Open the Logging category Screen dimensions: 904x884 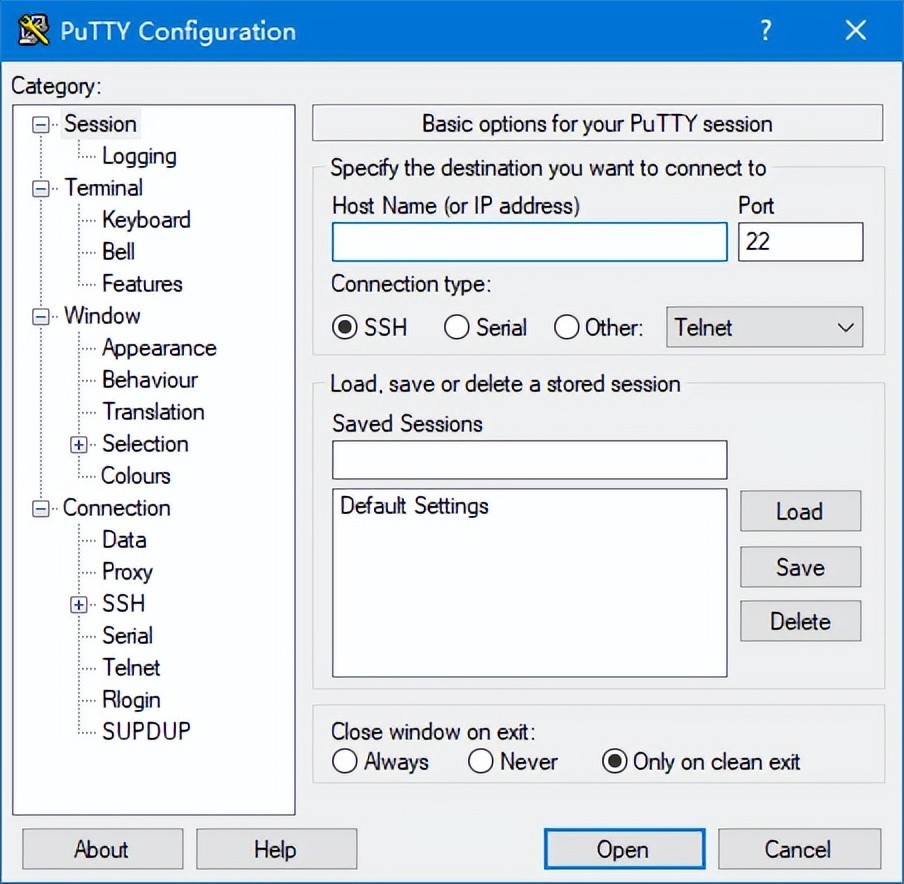pos(139,156)
